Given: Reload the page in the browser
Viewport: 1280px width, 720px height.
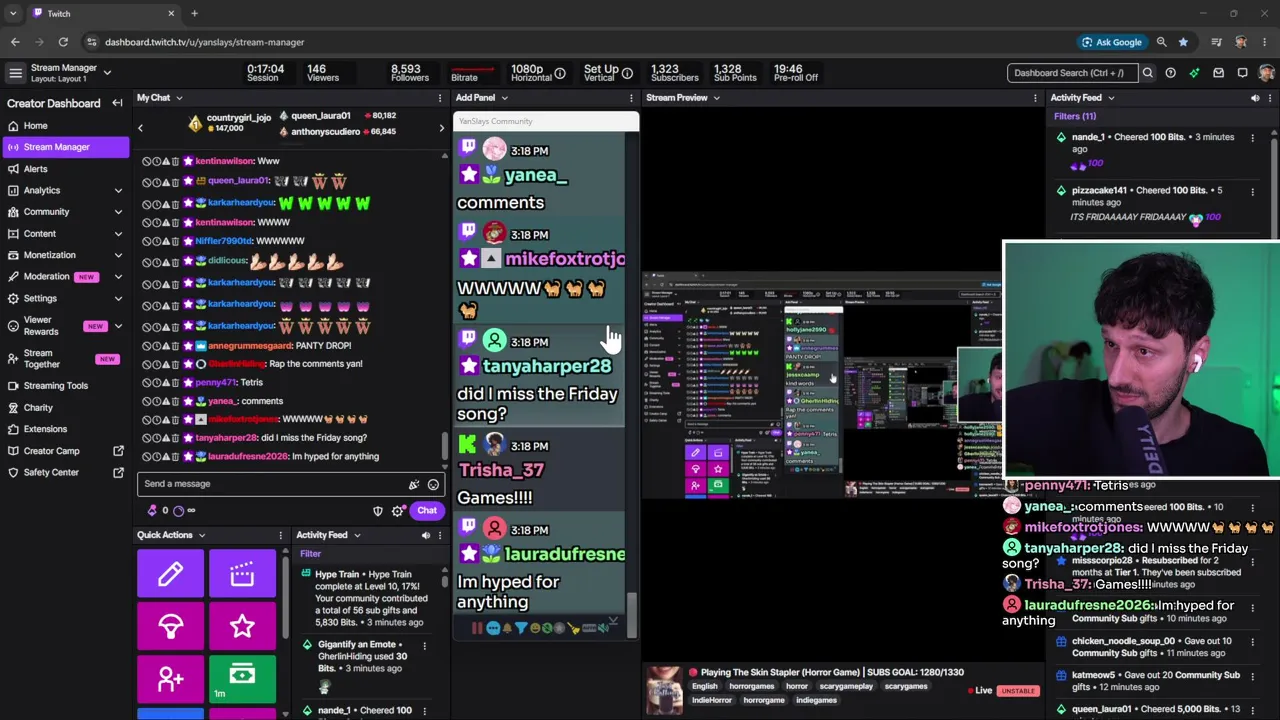Looking at the screenshot, I should [x=63, y=42].
